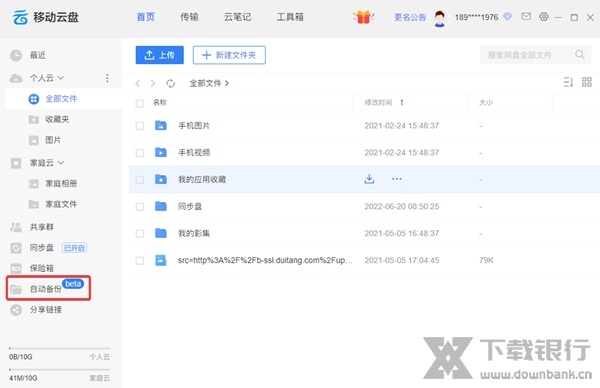Check the box for 我的应用收藏
The image size is (600, 388).
(140, 179)
